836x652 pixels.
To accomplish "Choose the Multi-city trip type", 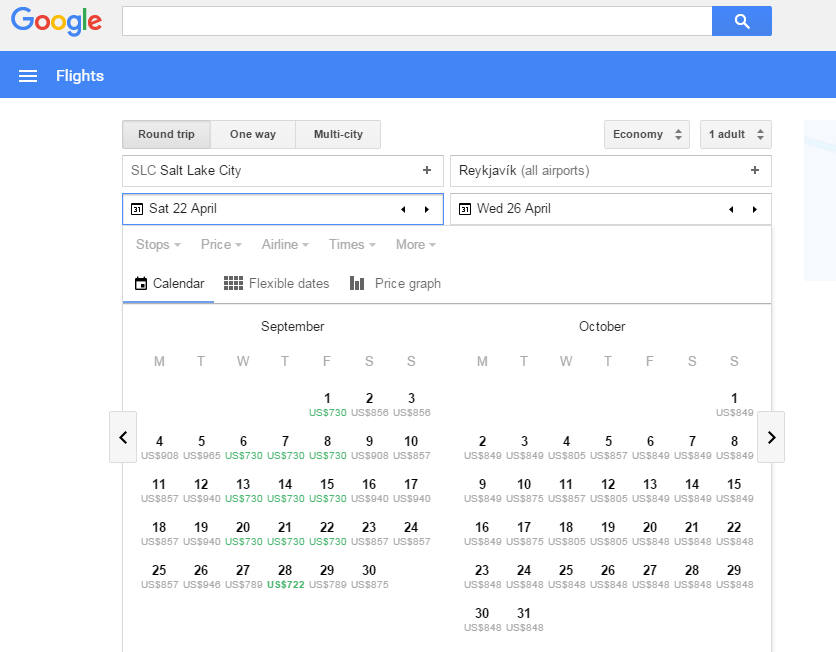I will click(x=338, y=135).
